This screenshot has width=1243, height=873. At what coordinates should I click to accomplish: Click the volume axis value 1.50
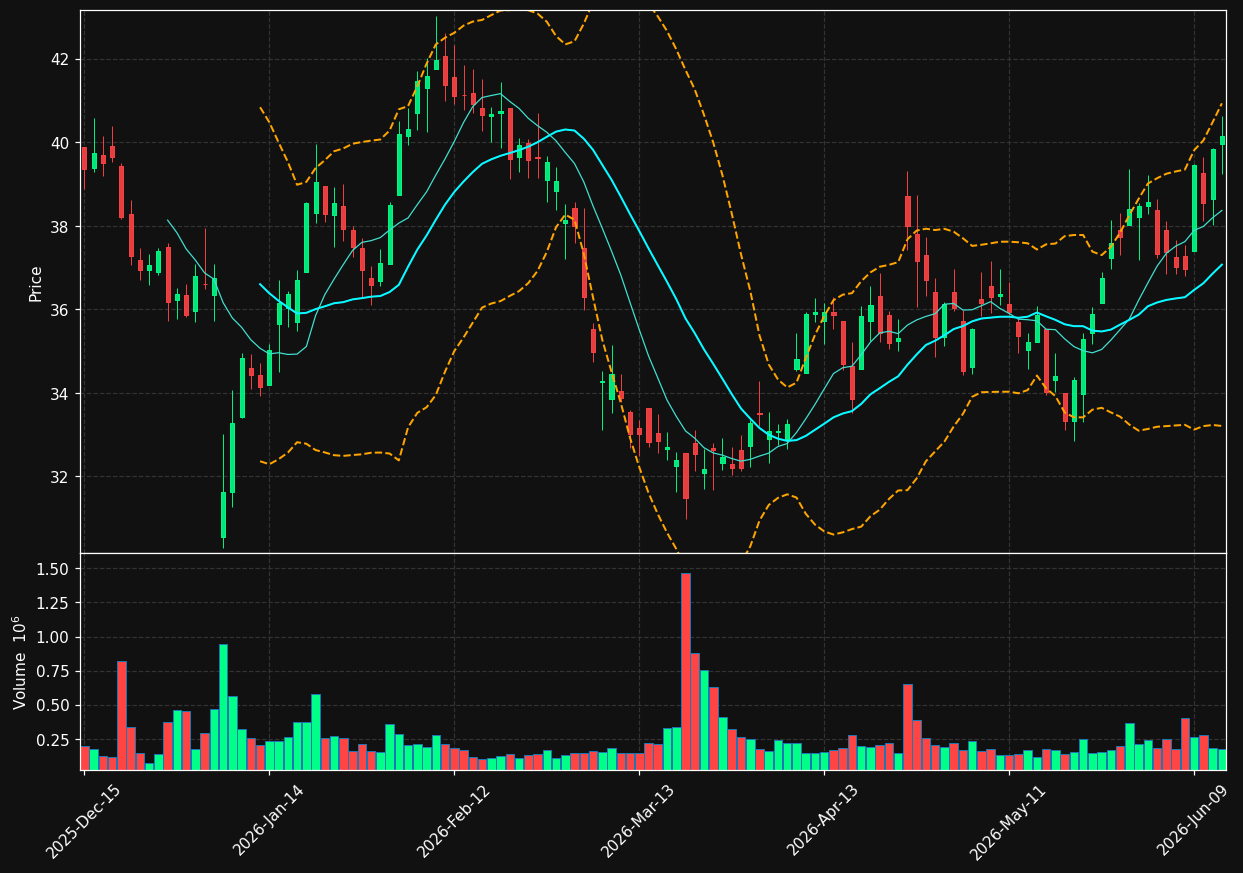(54, 569)
